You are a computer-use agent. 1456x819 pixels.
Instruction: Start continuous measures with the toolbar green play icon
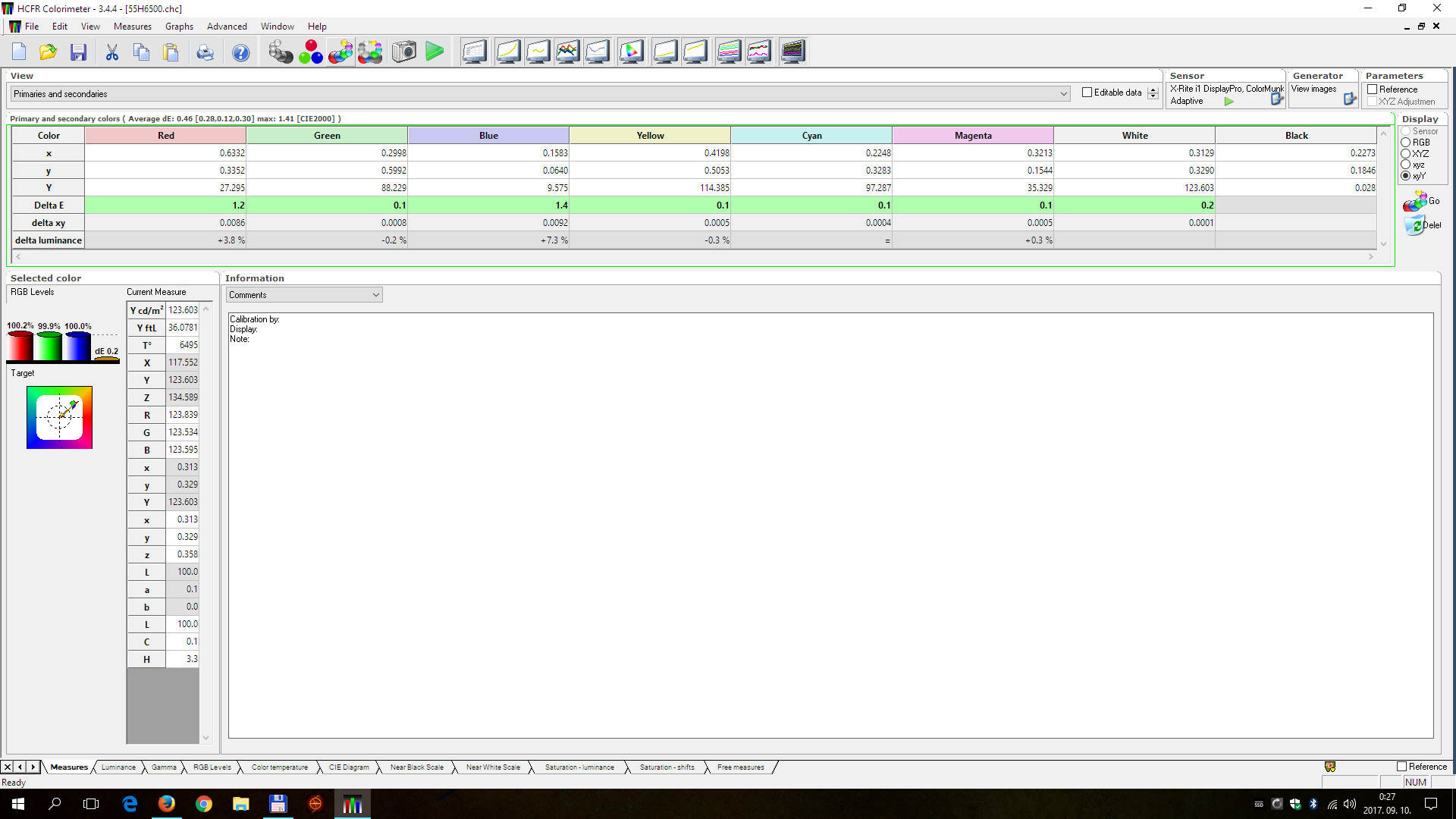tap(435, 52)
